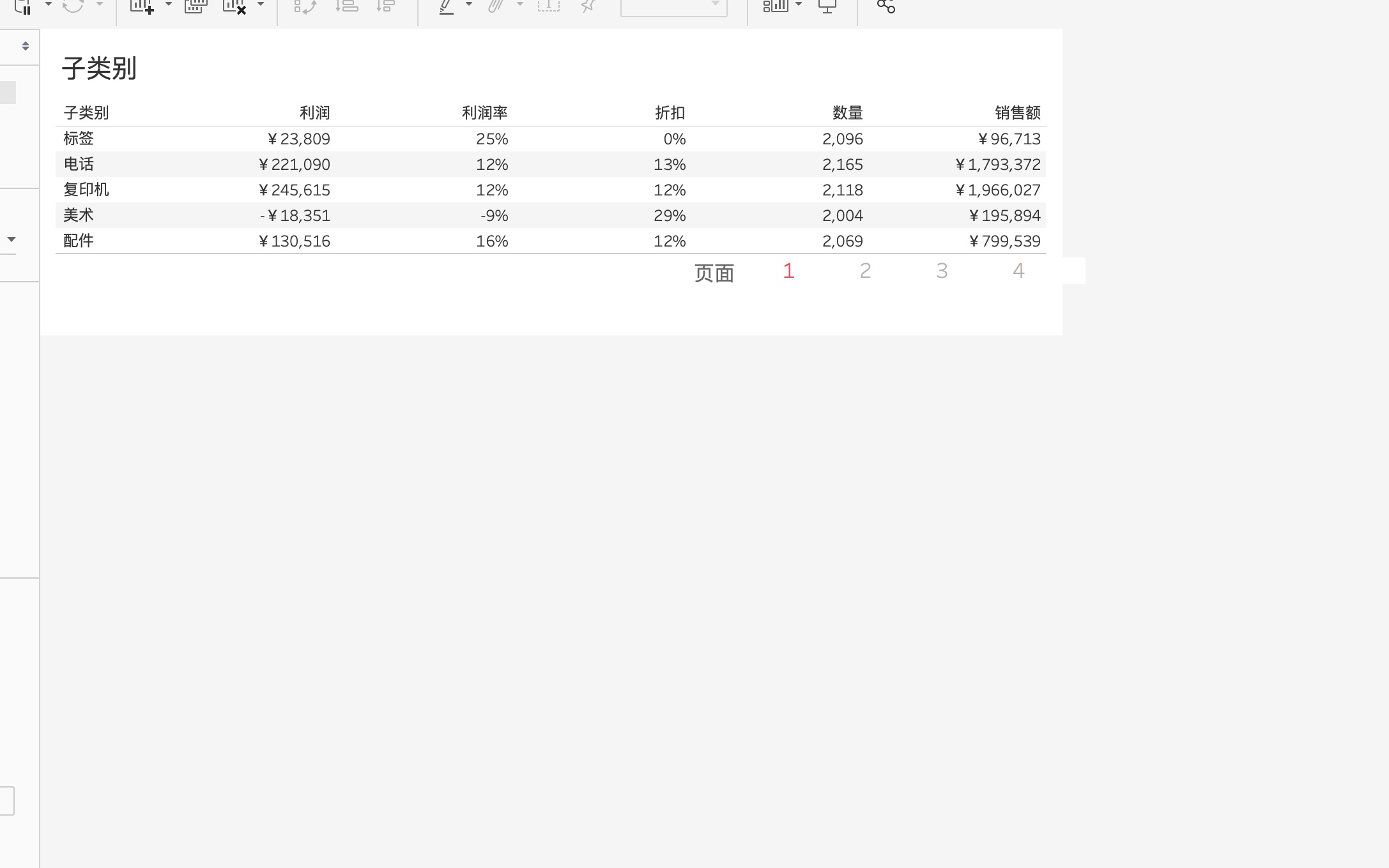Enter presentation mode
The image size is (1389, 868).
[x=827, y=6]
